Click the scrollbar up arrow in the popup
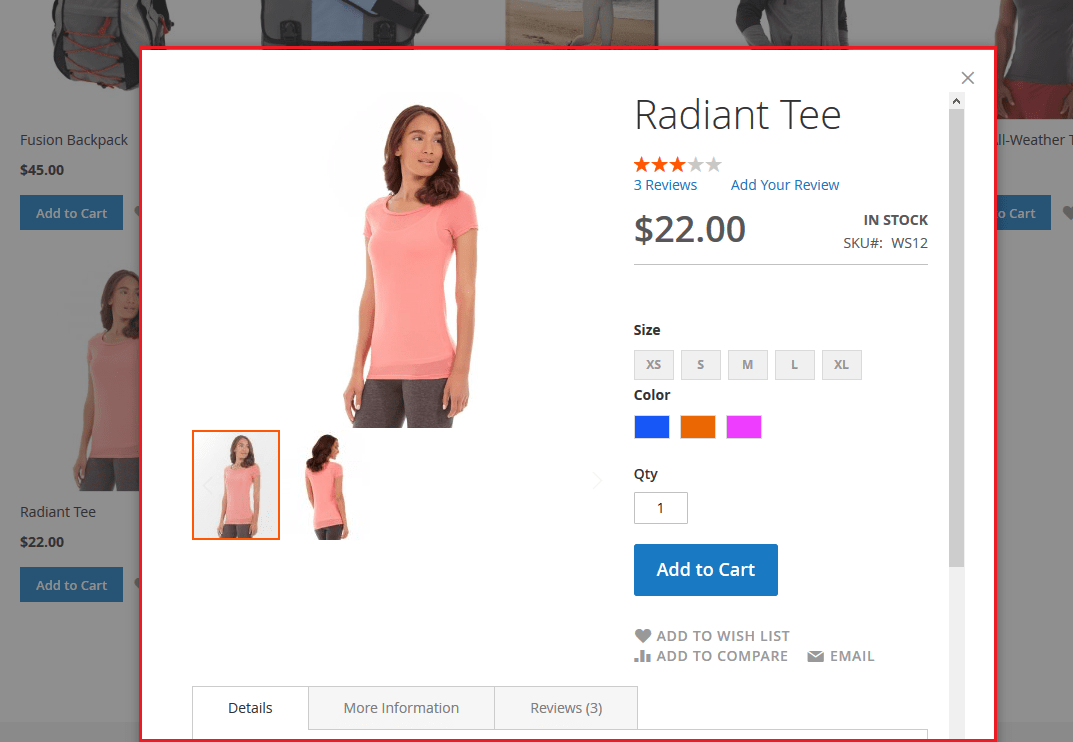The height and width of the screenshot is (742, 1073). click(x=957, y=101)
